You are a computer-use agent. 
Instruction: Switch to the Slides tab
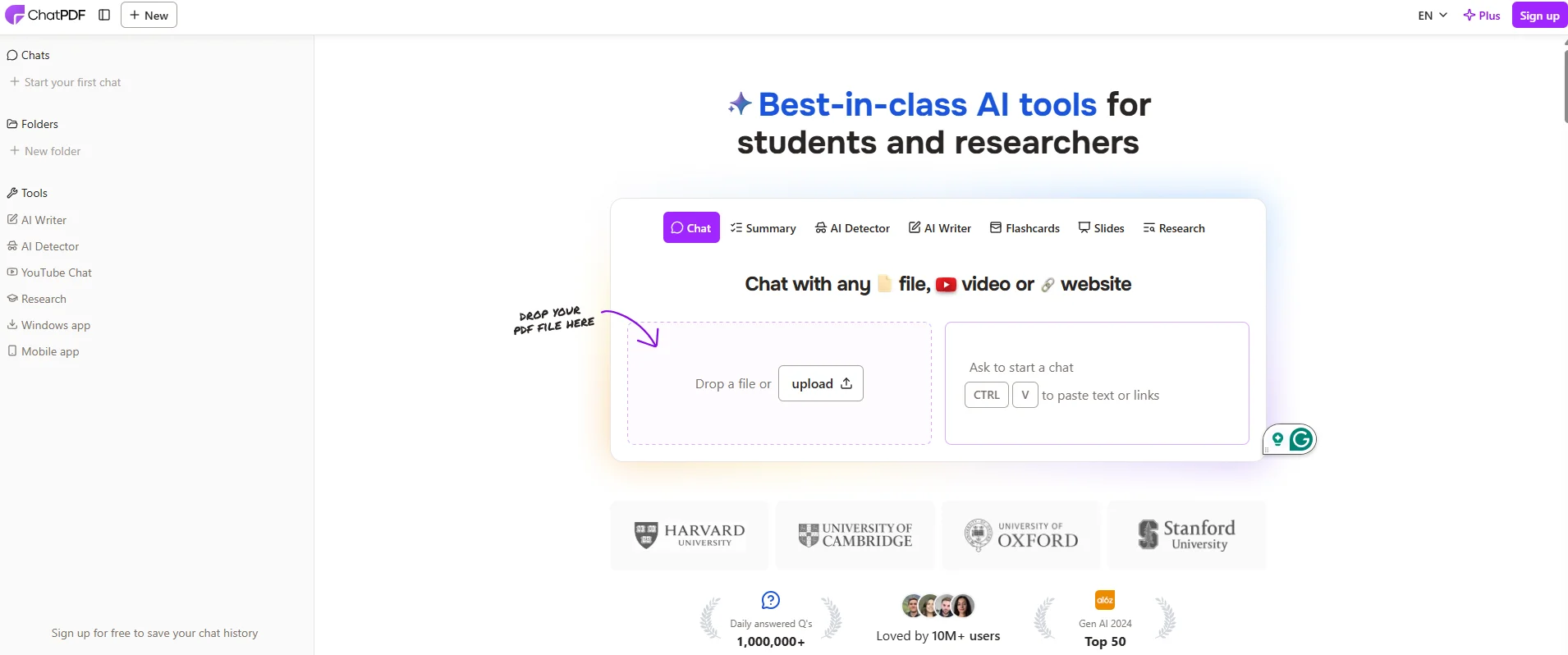click(x=1101, y=228)
